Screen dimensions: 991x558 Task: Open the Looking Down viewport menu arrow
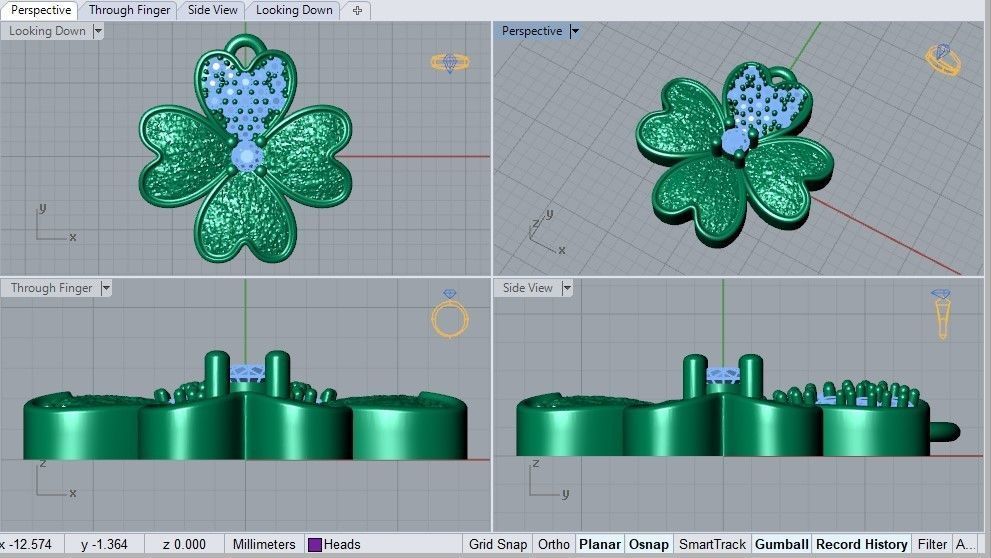click(x=98, y=31)
